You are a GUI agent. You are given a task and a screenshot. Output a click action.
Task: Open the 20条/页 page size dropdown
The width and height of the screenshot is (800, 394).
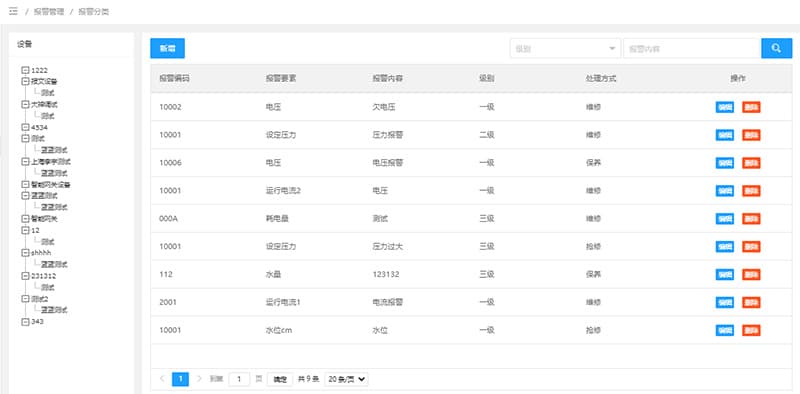(x=346, y=379)
